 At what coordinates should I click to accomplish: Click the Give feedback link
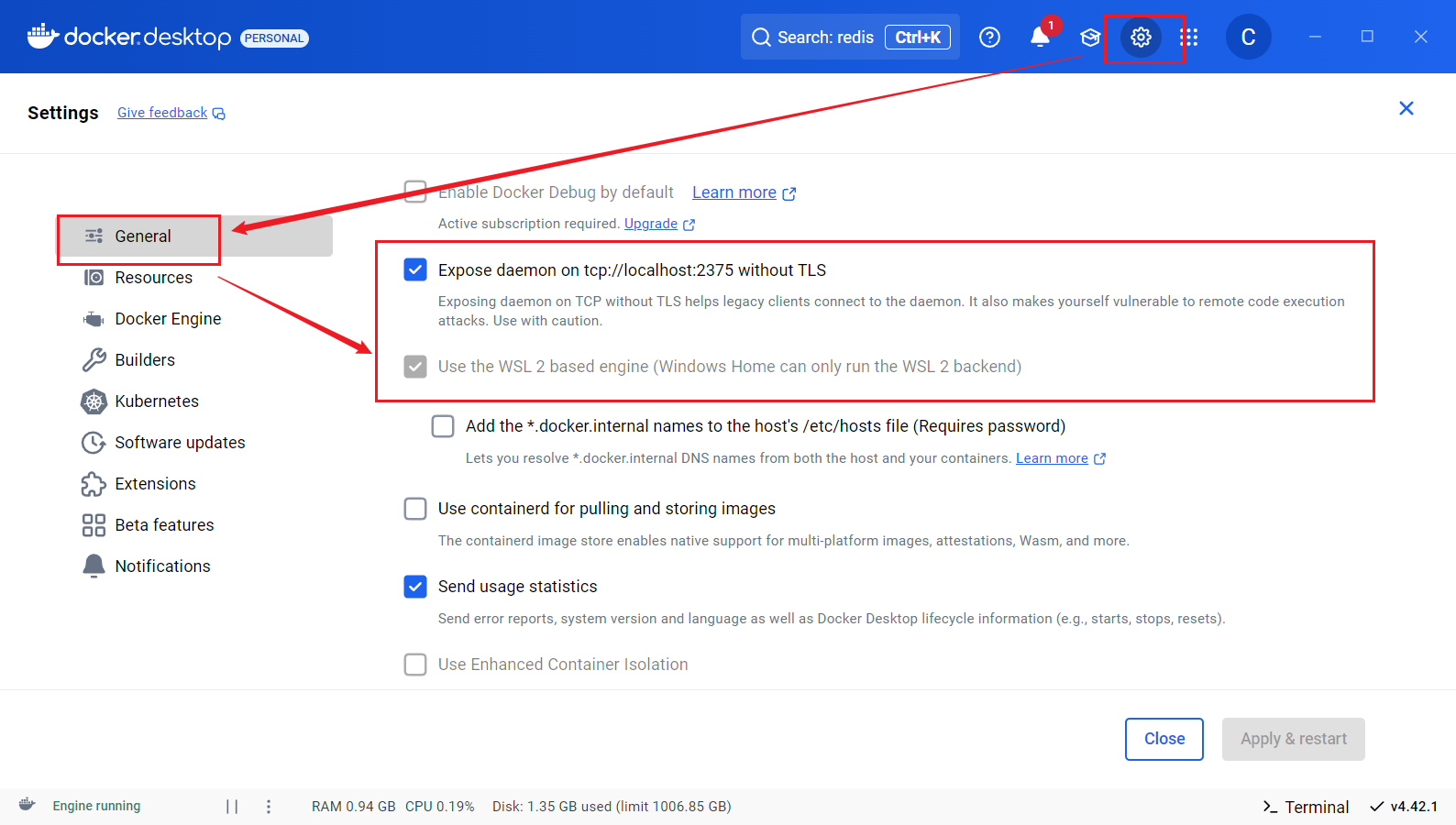[x=162, y=113]
